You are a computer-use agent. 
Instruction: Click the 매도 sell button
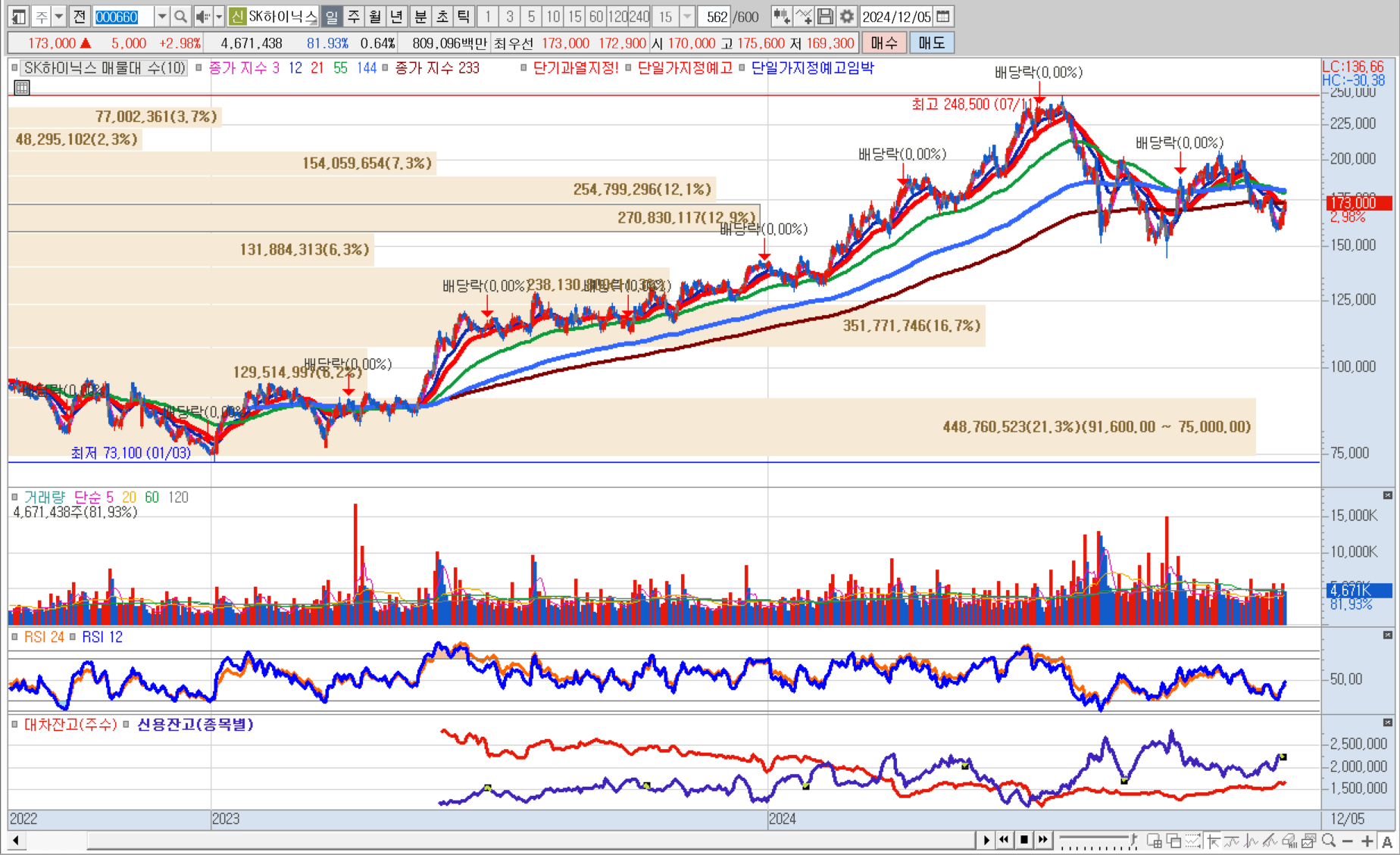[x=931, y=43]
